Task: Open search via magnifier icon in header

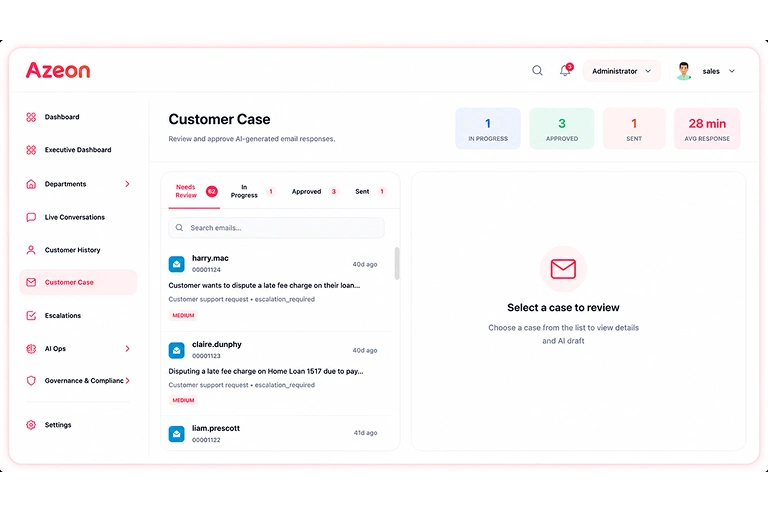Action: pyautogui.click(x=537, y=71)
